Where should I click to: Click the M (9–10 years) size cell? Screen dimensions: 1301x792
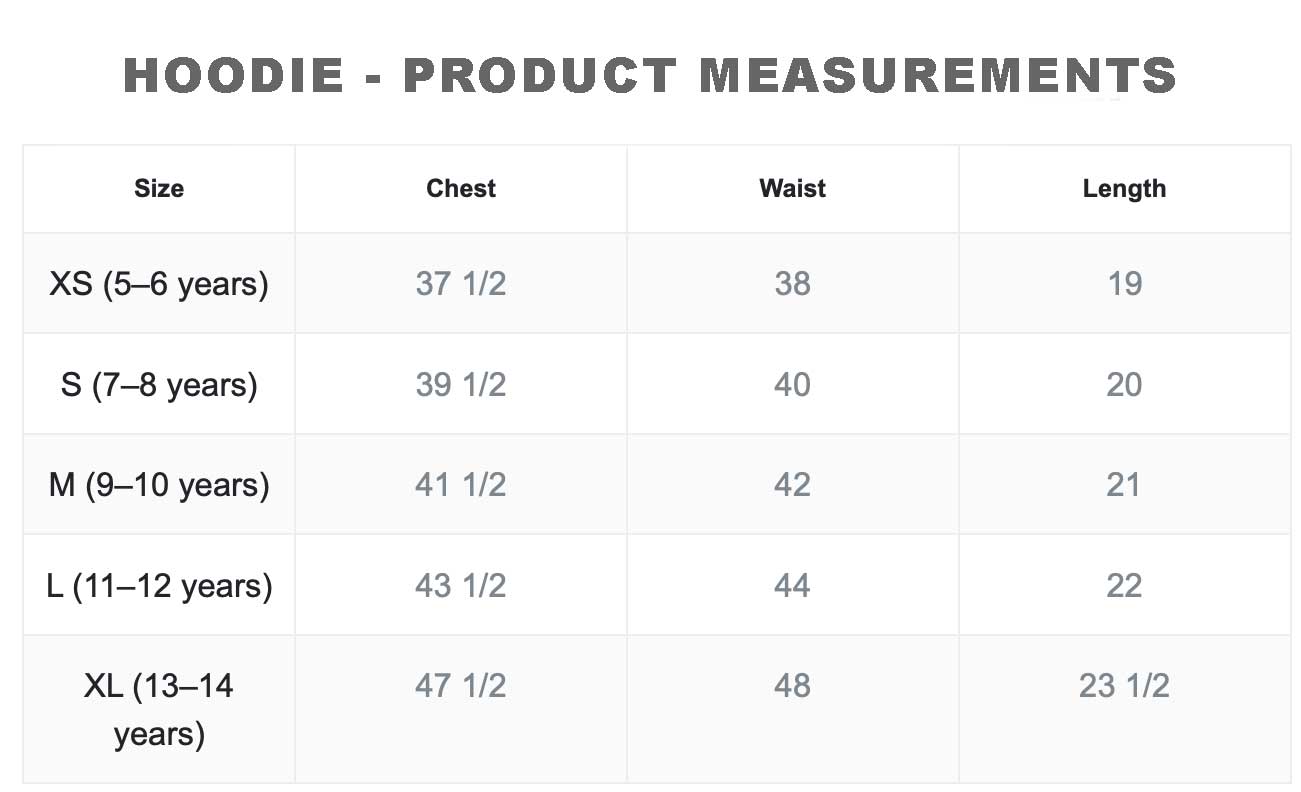pos(159,485)
